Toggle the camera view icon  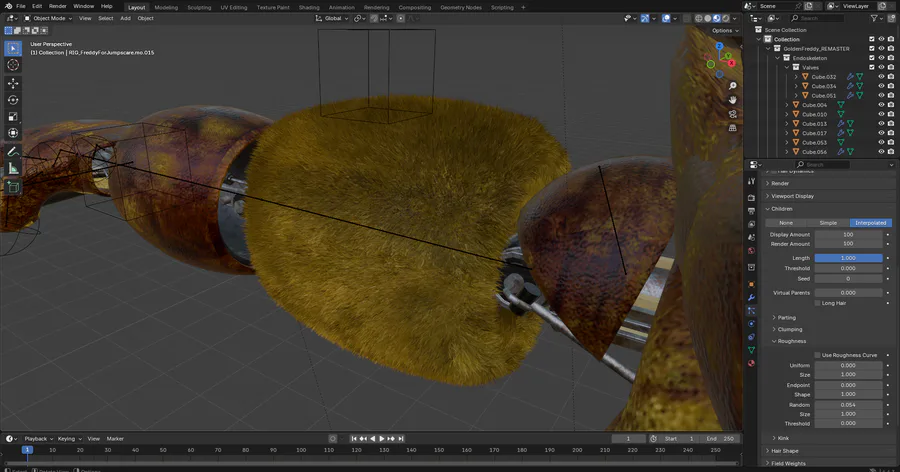click(x=732, y=114)
